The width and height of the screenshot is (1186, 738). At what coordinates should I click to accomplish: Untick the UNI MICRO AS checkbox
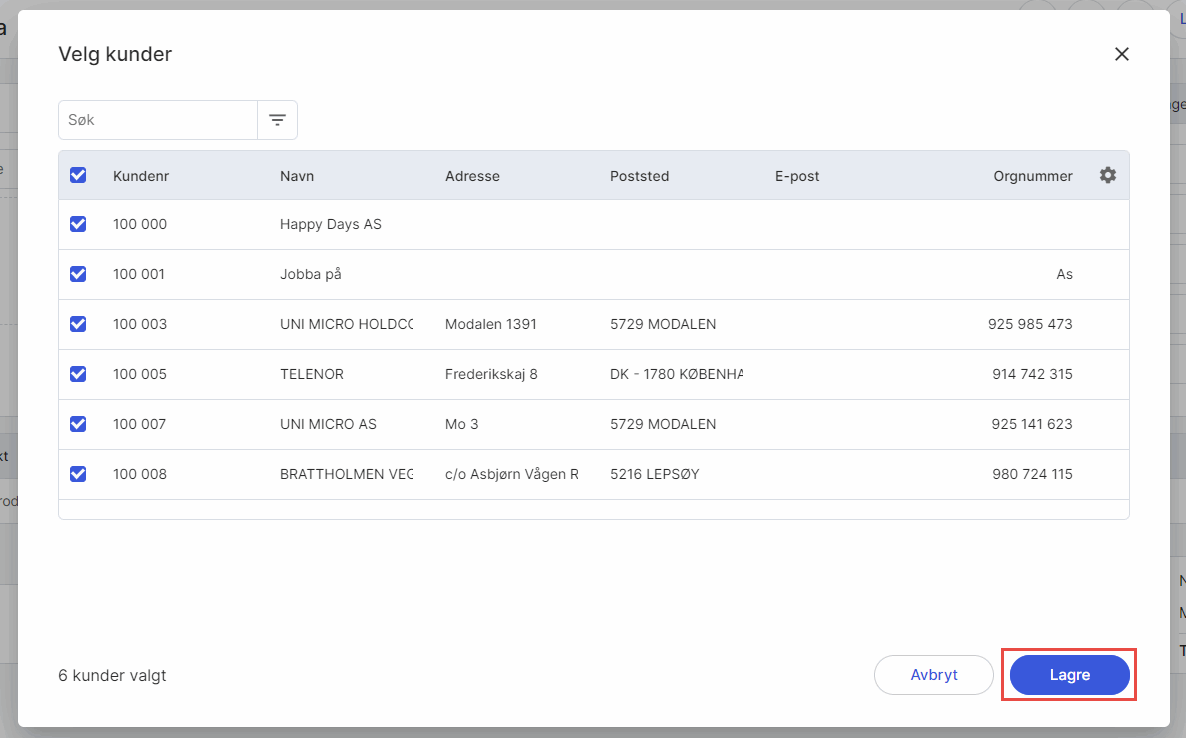point(78,424)
